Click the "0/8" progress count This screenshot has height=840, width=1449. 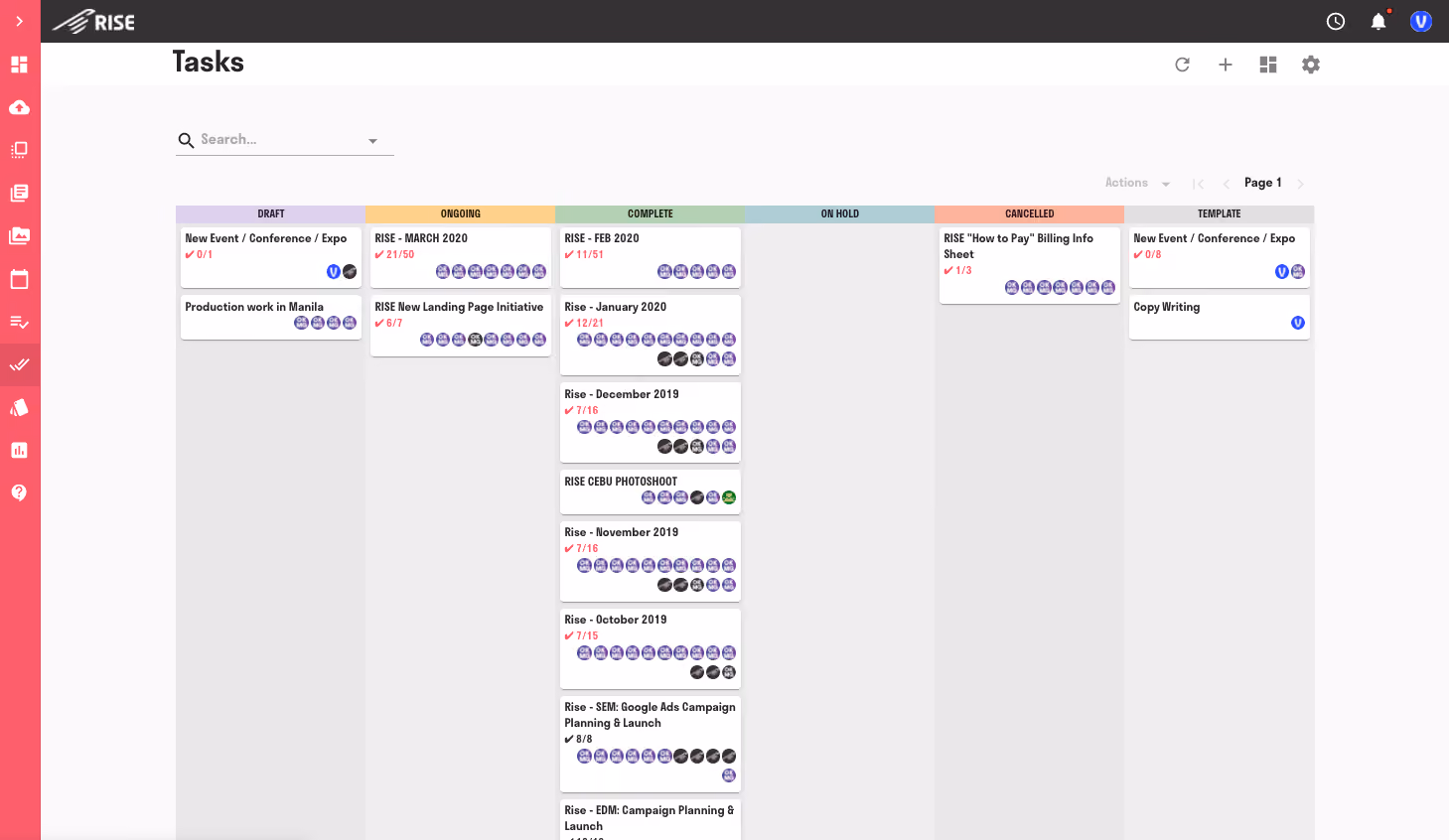1153,255
